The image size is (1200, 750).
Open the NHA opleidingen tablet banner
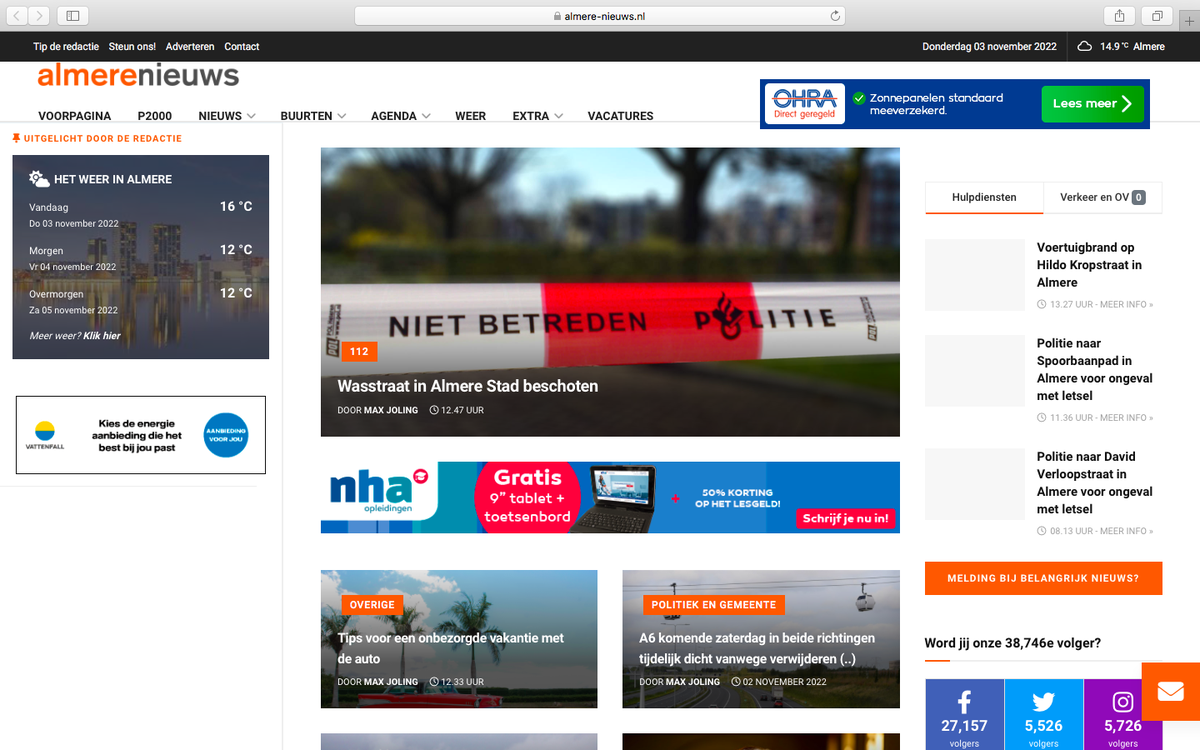pos(610,497)
